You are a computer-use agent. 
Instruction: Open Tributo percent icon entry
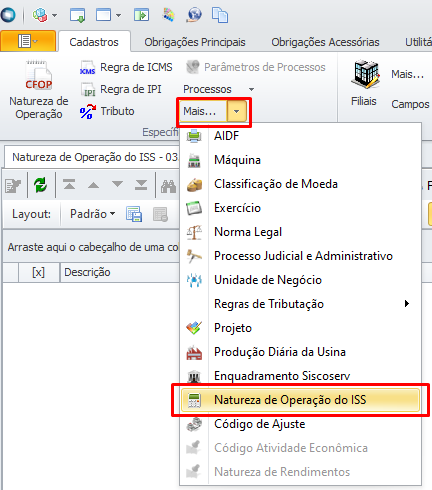pos(107,111)
